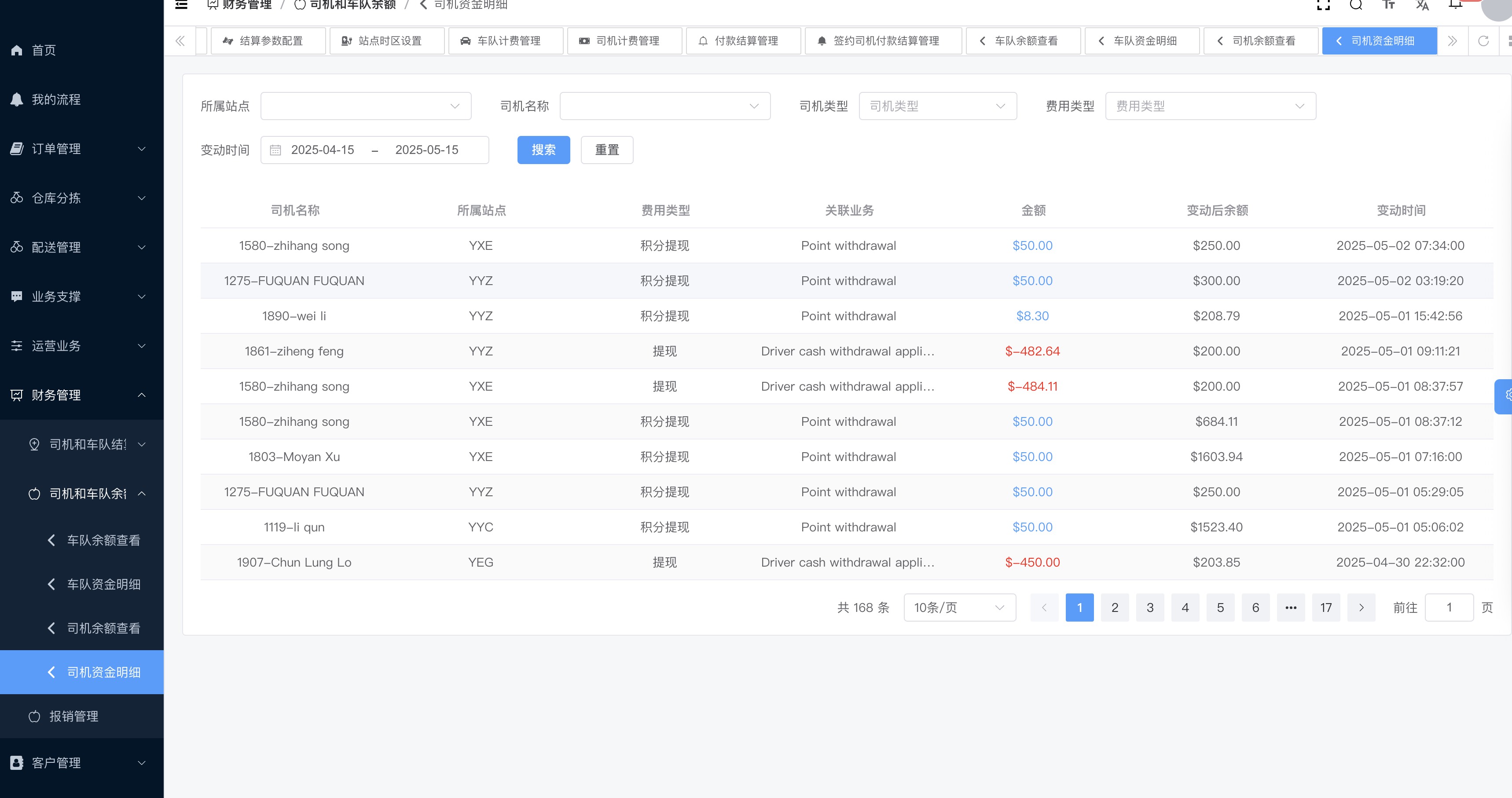Click the language translate icon
The height and width of the screenshot is (798, 1512).
(1422, 5)
